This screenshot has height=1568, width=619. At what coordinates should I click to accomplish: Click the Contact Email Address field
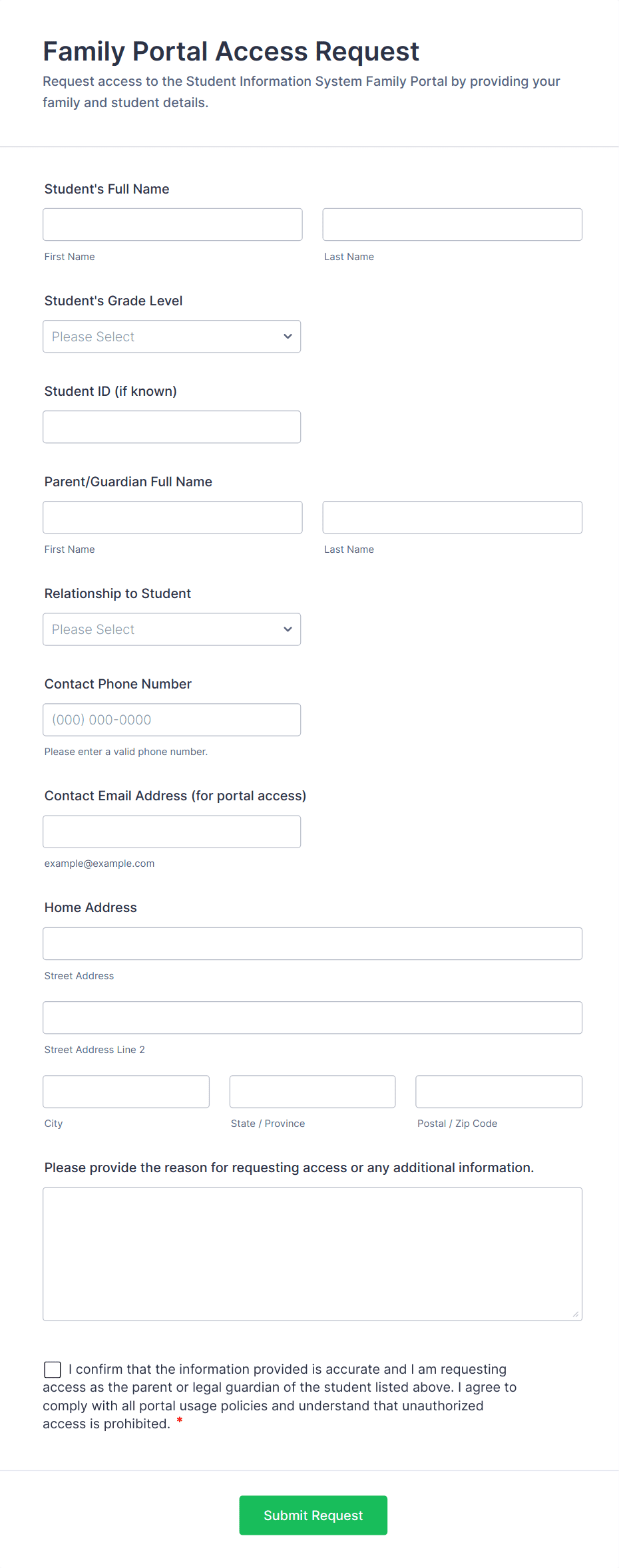click(172, 832)
